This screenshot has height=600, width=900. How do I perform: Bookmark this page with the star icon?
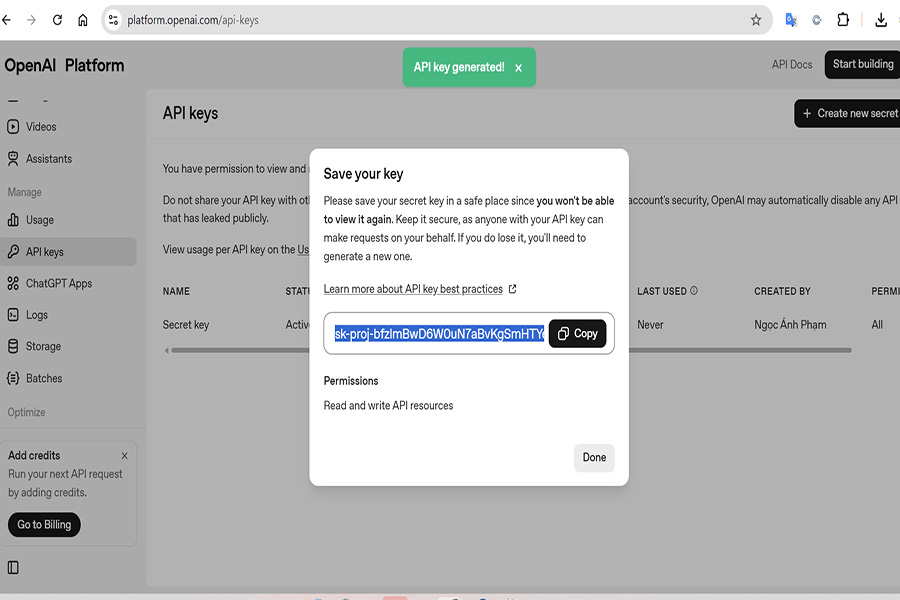point(756,20)
